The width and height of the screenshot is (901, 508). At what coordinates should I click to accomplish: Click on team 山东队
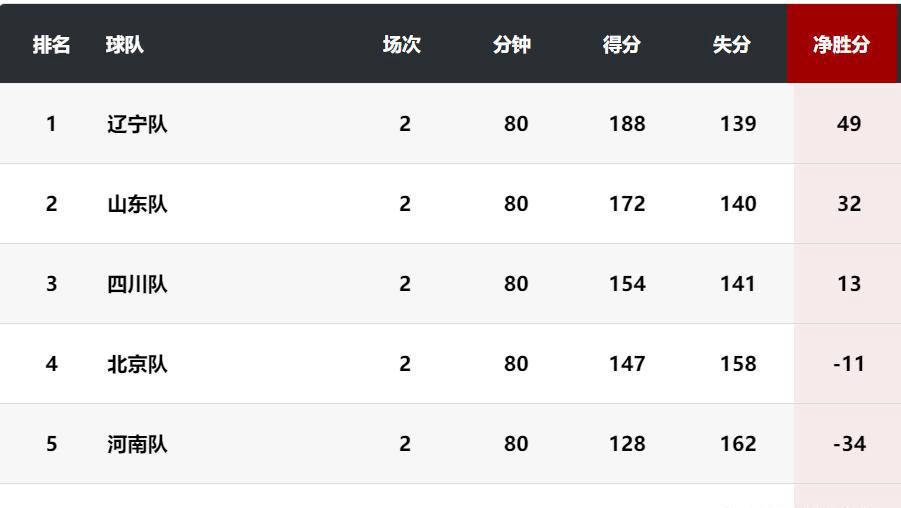click(137, 204)
